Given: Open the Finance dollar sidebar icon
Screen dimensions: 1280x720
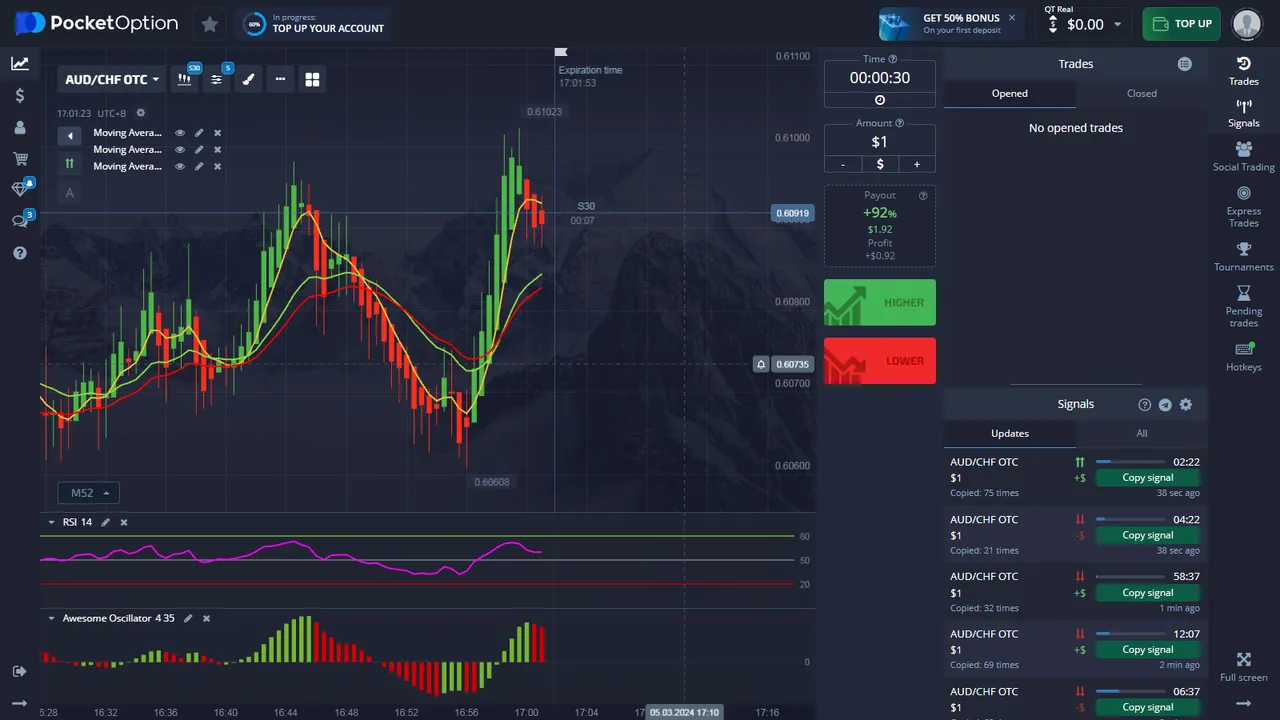Looking at the screenshot, I should click(20, 95).
